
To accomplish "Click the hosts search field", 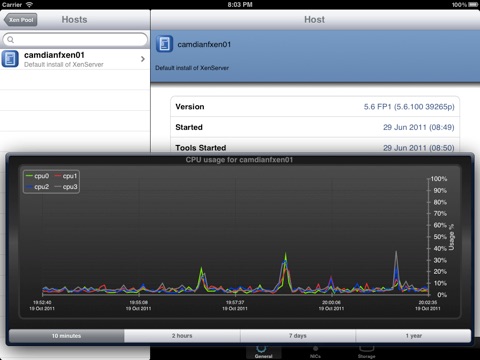I will [x=75, y=40].
